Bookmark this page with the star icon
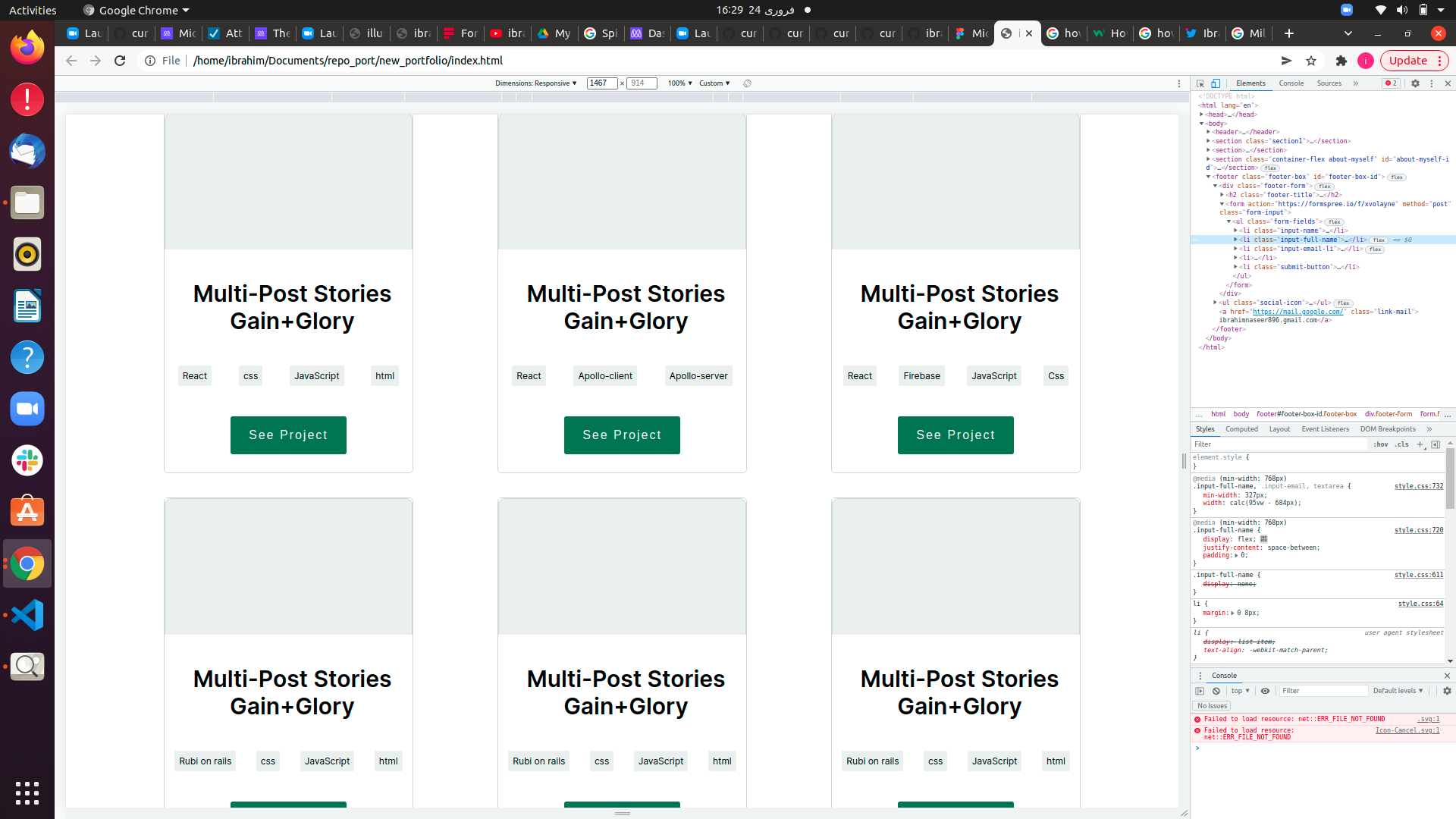 tap(1311, 61)
